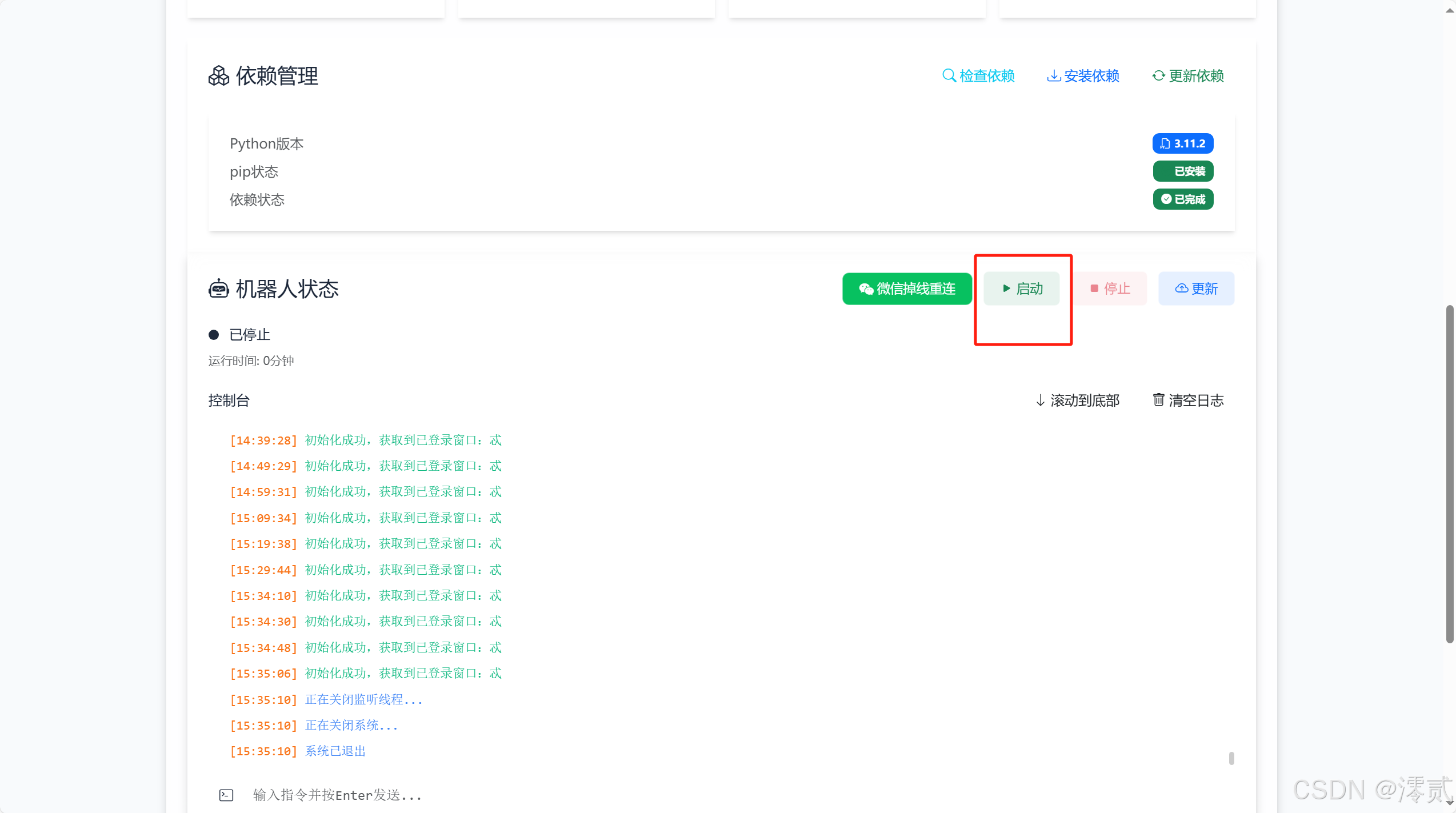Click the terminal prompt icon beside input
The image size is (1456, 813).
[x=226, y=795]
